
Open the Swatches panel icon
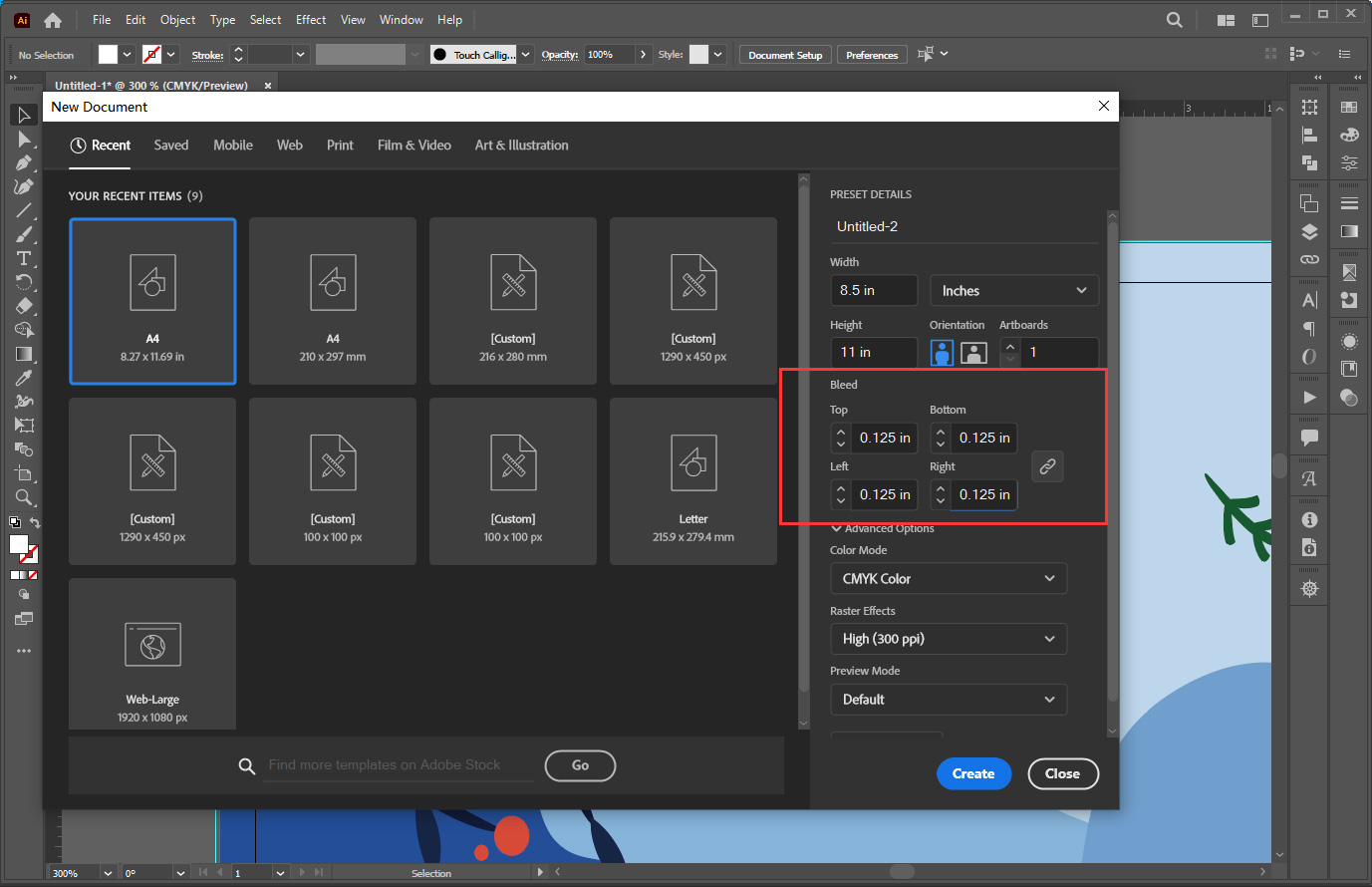(1349, 108)
